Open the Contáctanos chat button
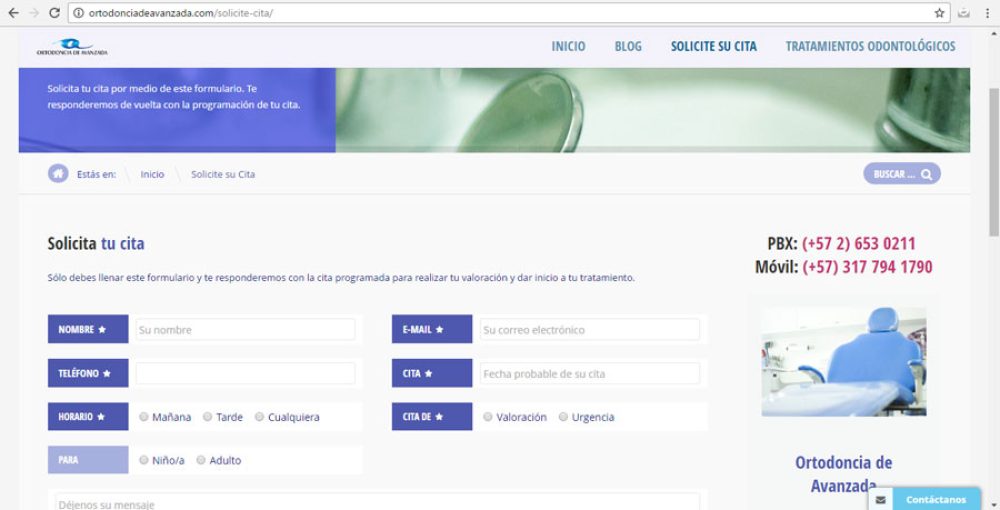Image resolution: width=1000 pixels, height=510 pixels. click(935, 499)
